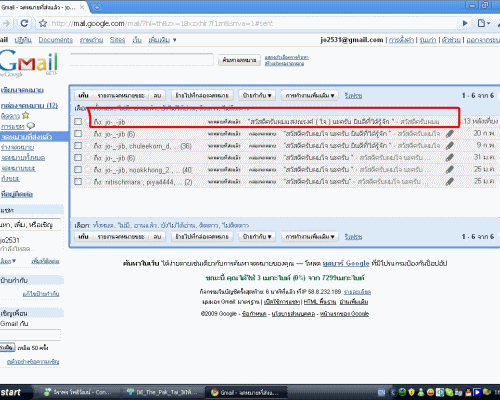Click the bottom refresh link

coord(353,237)
